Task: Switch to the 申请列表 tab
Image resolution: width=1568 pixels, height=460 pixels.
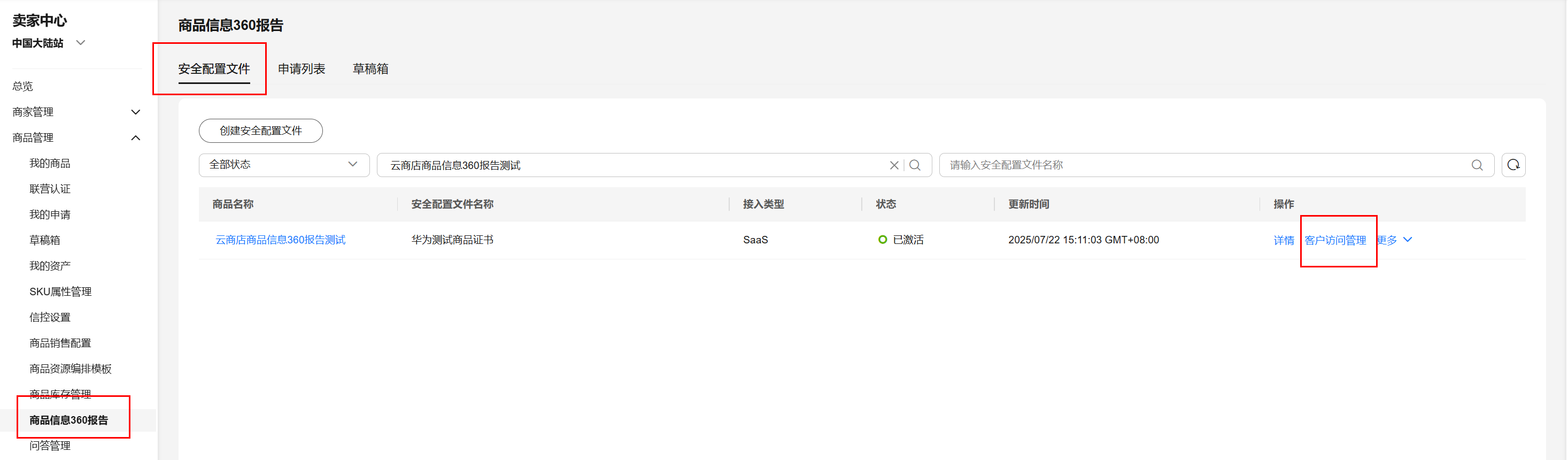Action: [302, 69]
